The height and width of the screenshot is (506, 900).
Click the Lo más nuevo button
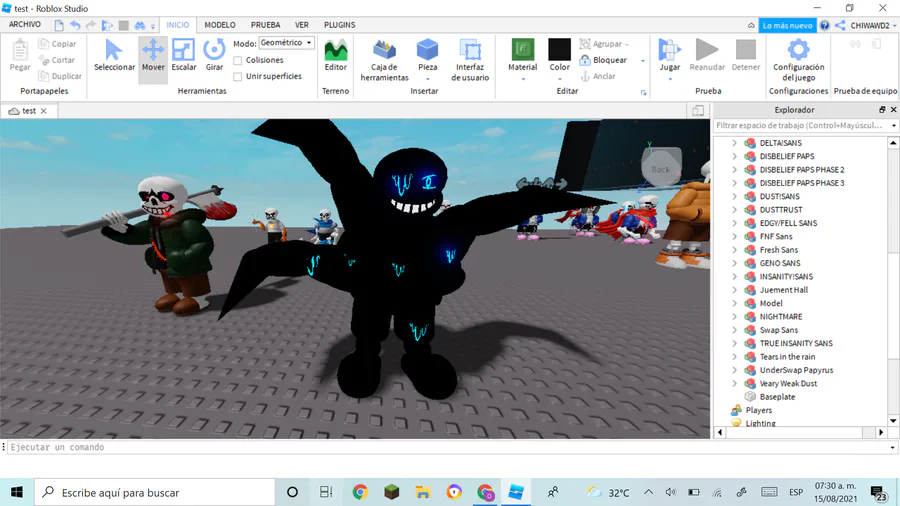pyautogui.click(x=787, y=25)
